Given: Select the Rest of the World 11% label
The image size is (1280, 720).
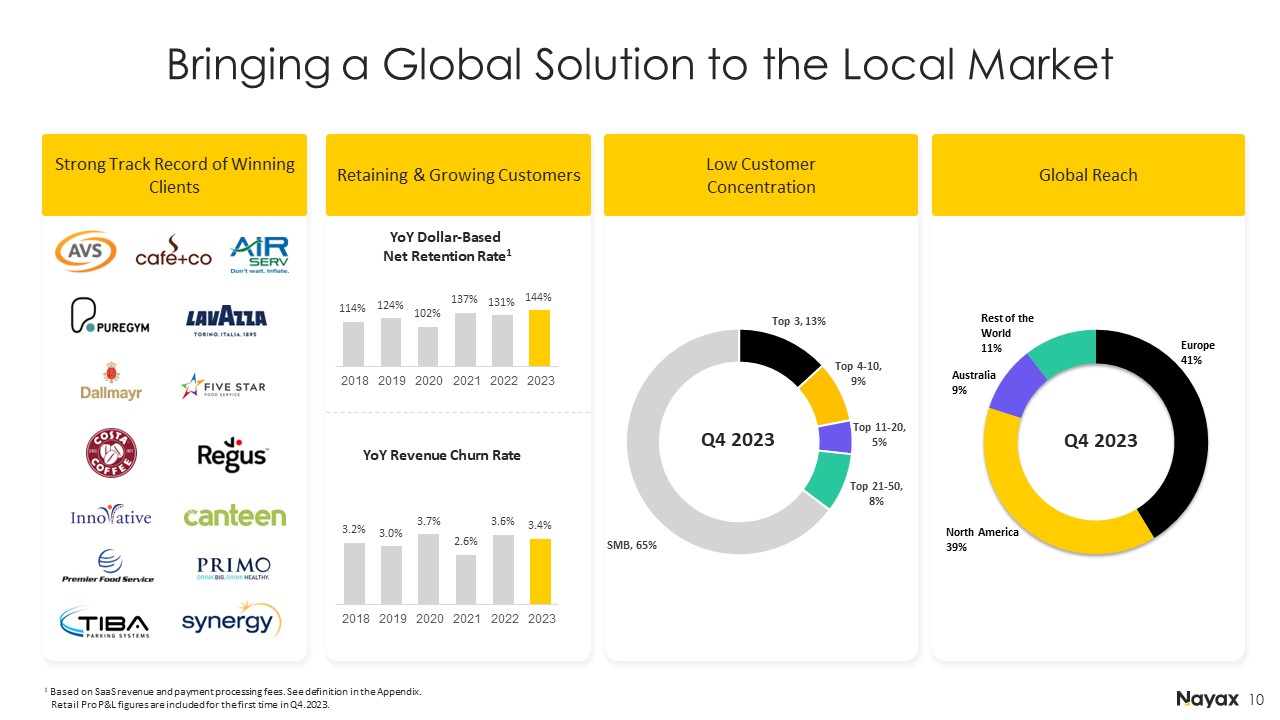Looking at the screenshot, I should [x=1006, y=332].
